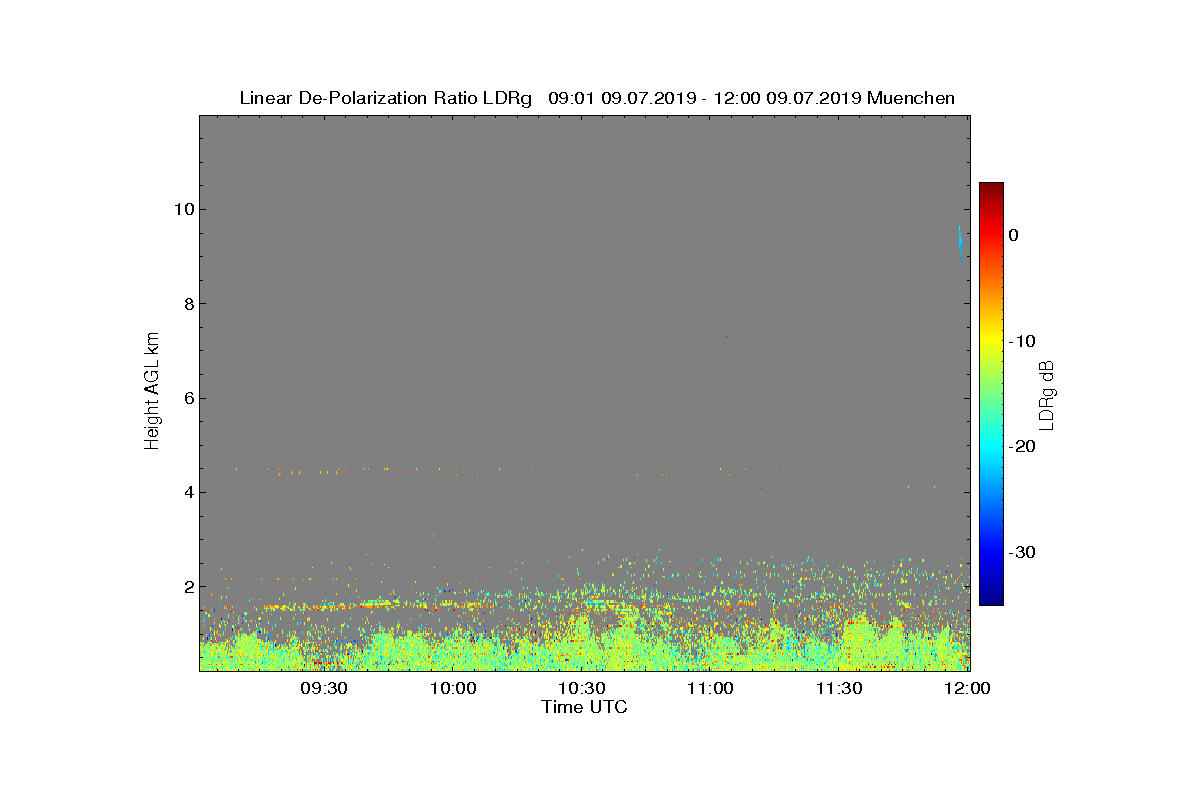
Task: Click the height label '10' on y-axis
Action: pos(183,209)
